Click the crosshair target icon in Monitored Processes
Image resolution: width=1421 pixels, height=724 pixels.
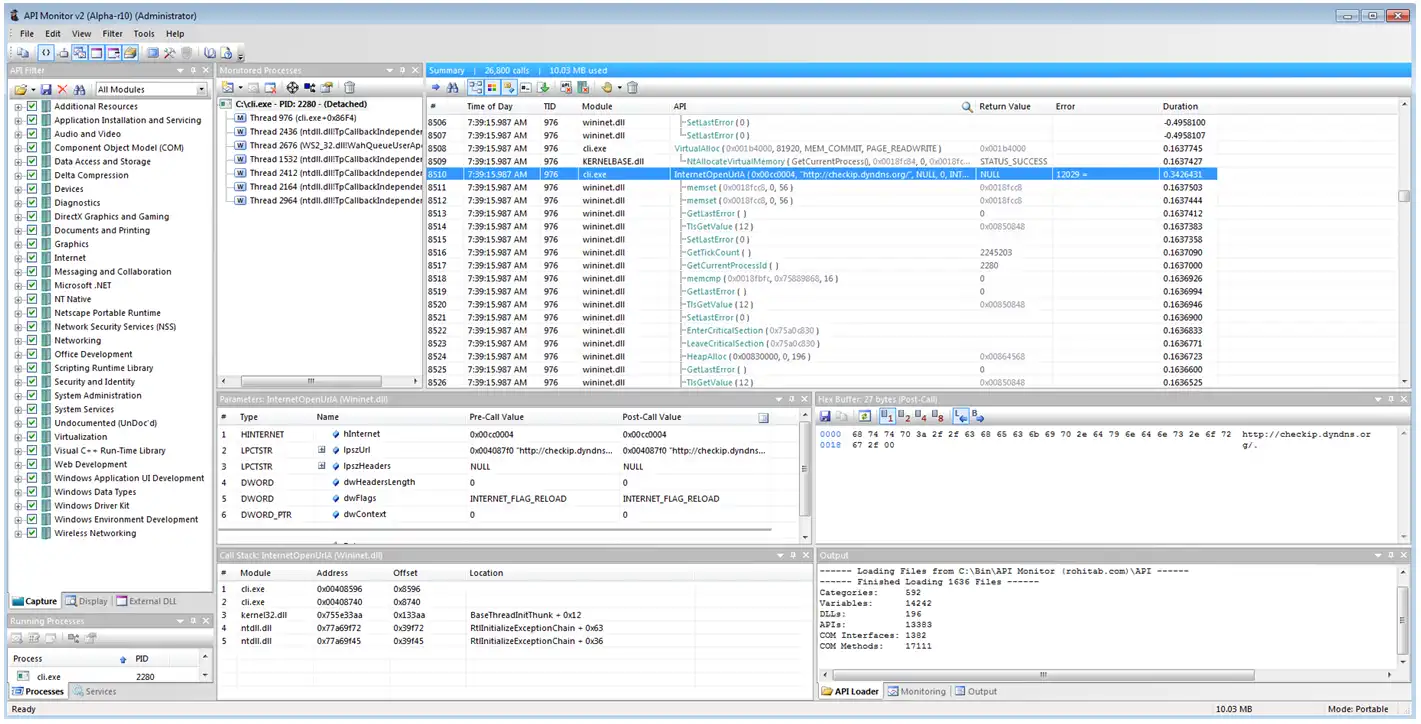click(291, 88)
